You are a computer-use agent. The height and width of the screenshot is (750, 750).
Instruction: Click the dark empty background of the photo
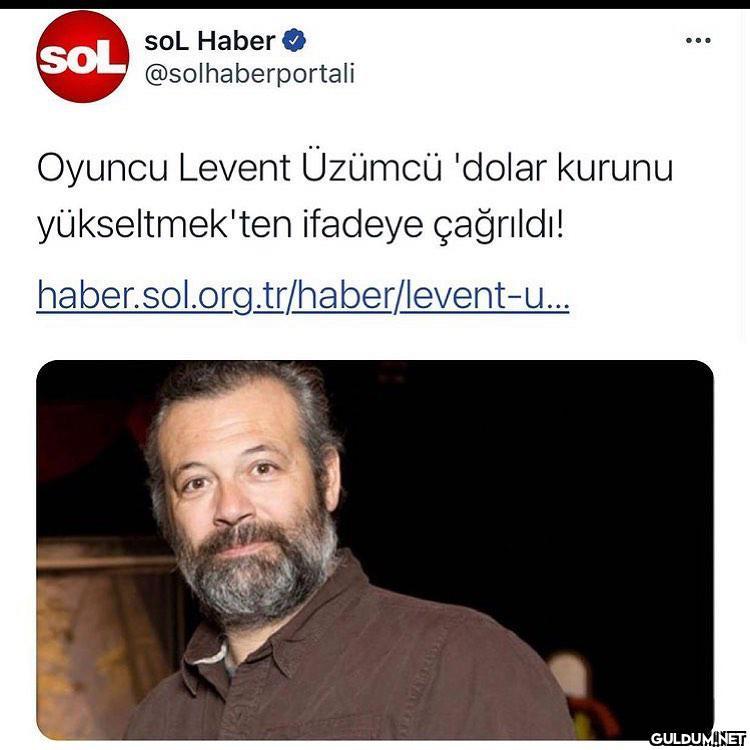click(526, 478)
